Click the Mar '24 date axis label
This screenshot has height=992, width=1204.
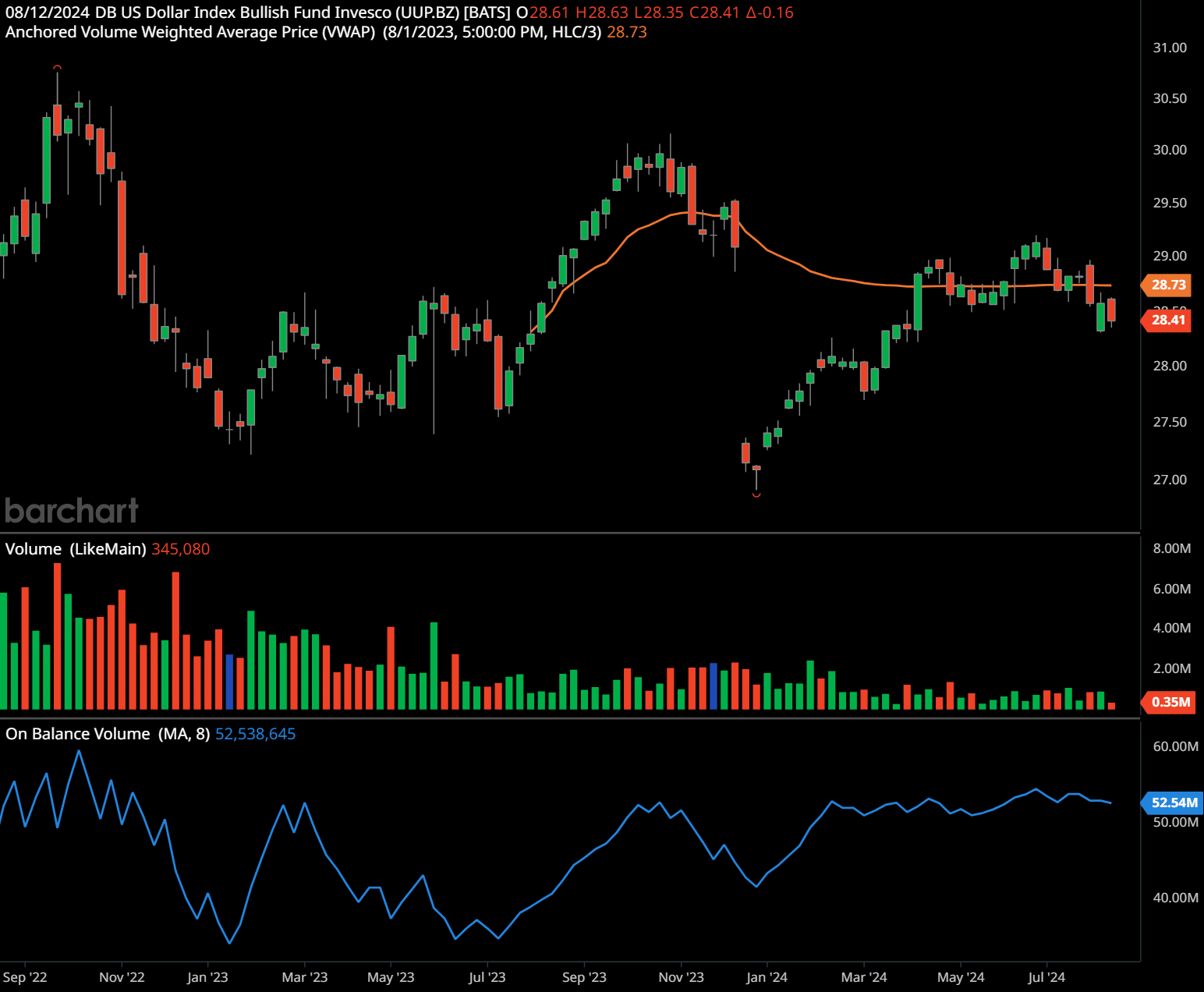(864, 977)
